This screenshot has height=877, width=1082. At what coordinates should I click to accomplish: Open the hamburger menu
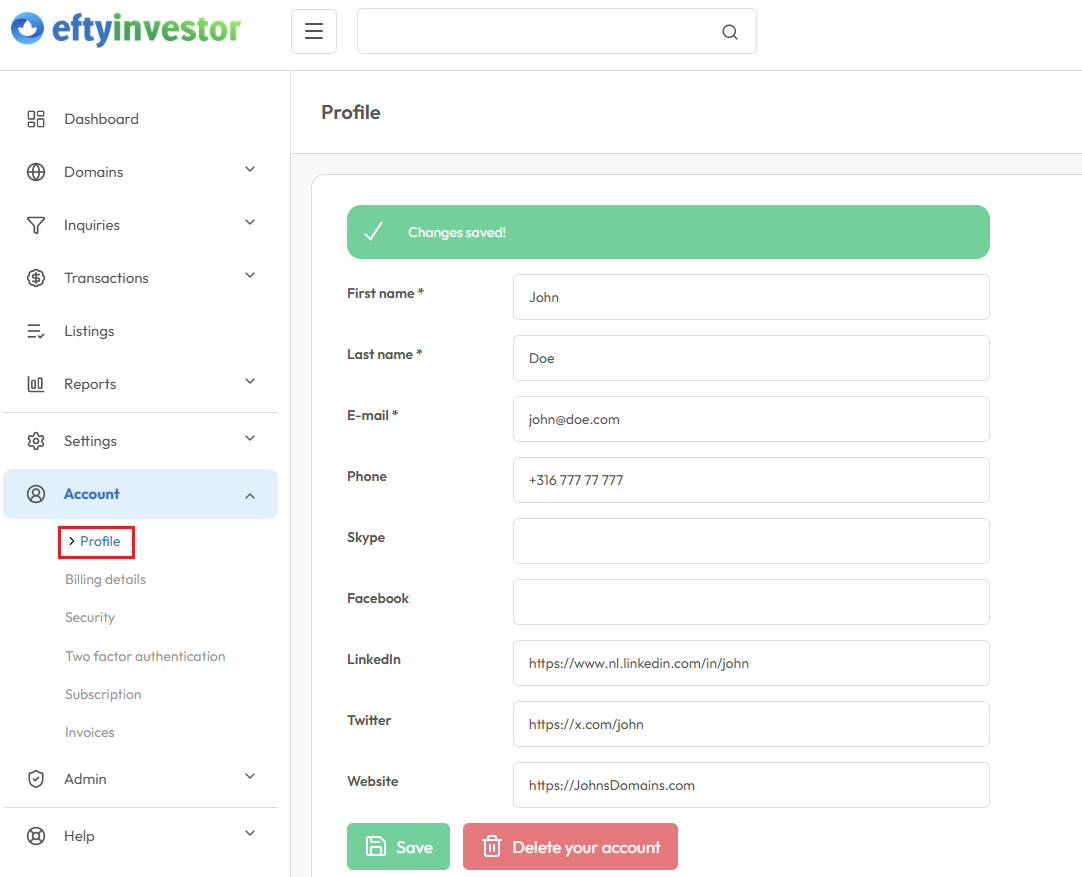[x=313, y=31]
